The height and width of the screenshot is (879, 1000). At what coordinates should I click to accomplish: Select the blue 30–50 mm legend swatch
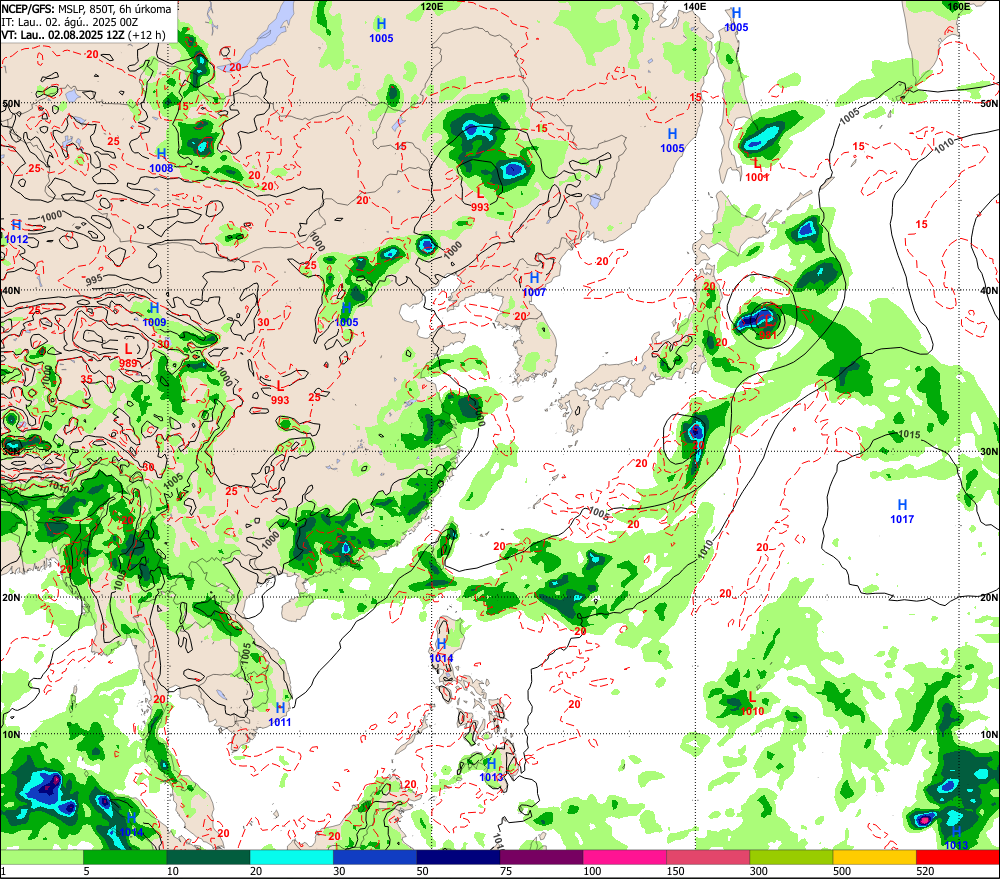point(375,857)
